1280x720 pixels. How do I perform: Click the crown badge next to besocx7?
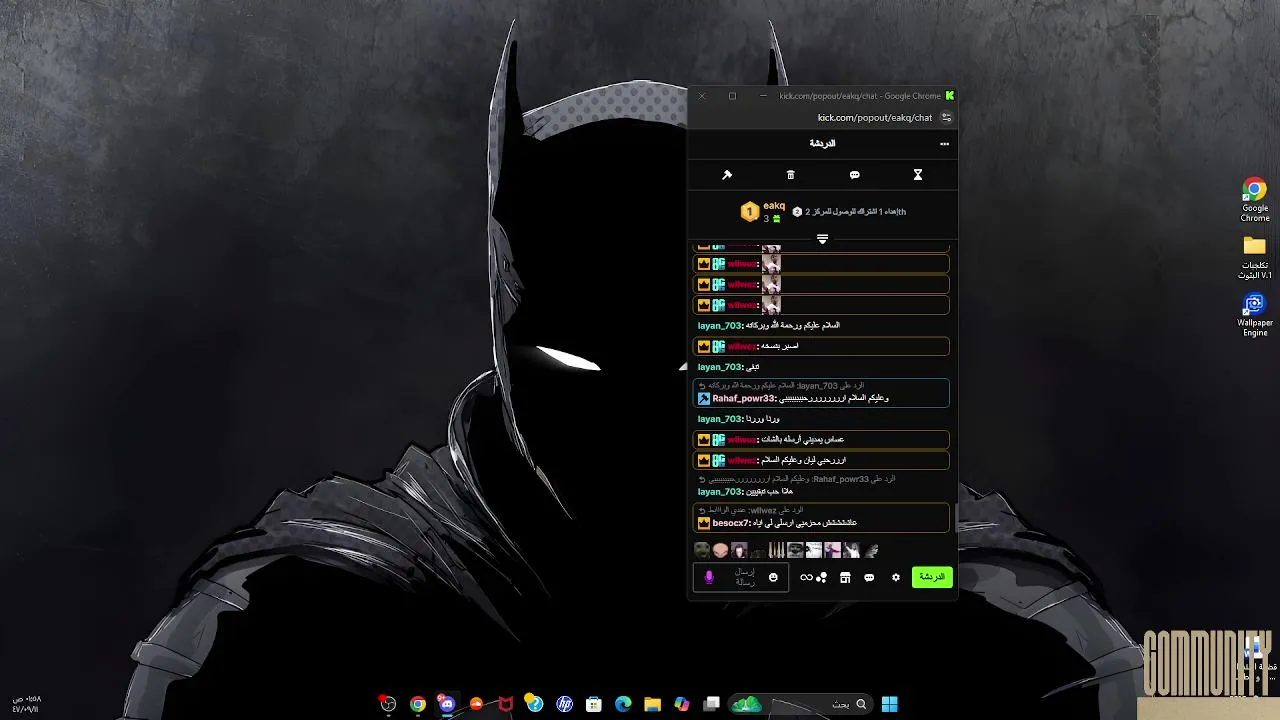[x=703, y=523]
